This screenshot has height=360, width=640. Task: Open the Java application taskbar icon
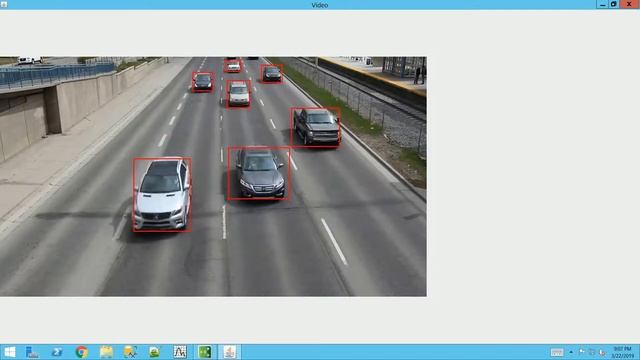click(229, 352)
